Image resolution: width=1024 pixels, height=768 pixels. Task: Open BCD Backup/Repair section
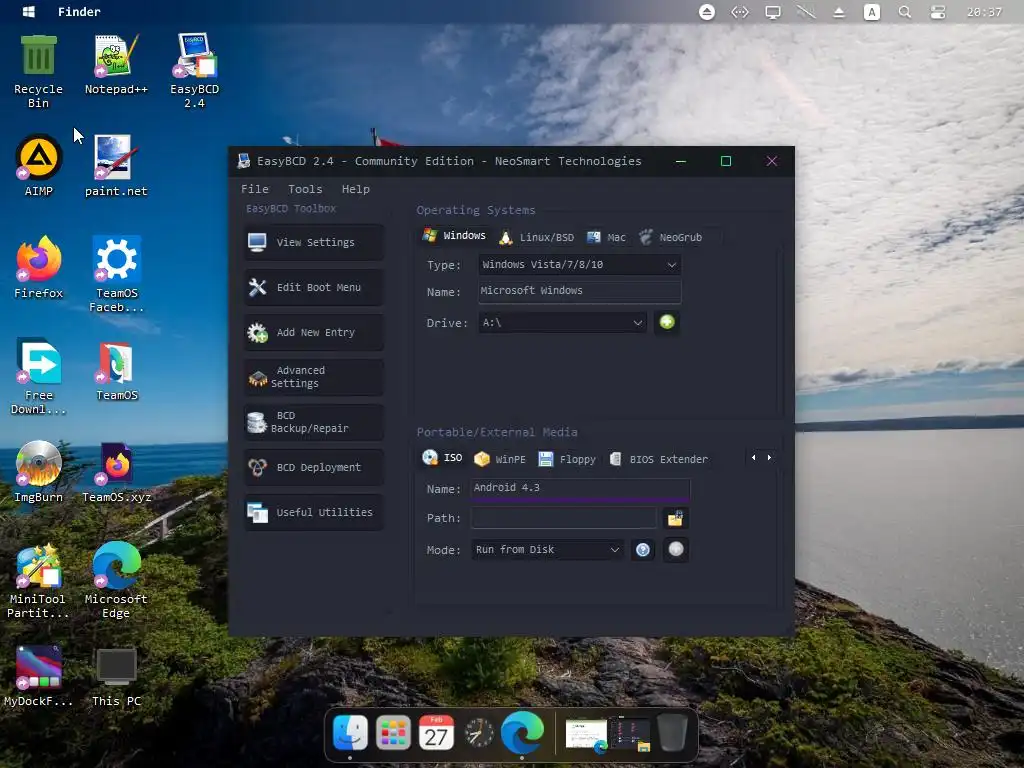click(313, 422)
